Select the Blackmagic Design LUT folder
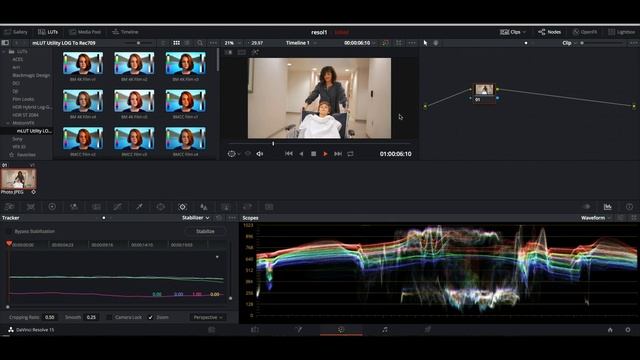The image size is (640, 360). tap(31, 76)
